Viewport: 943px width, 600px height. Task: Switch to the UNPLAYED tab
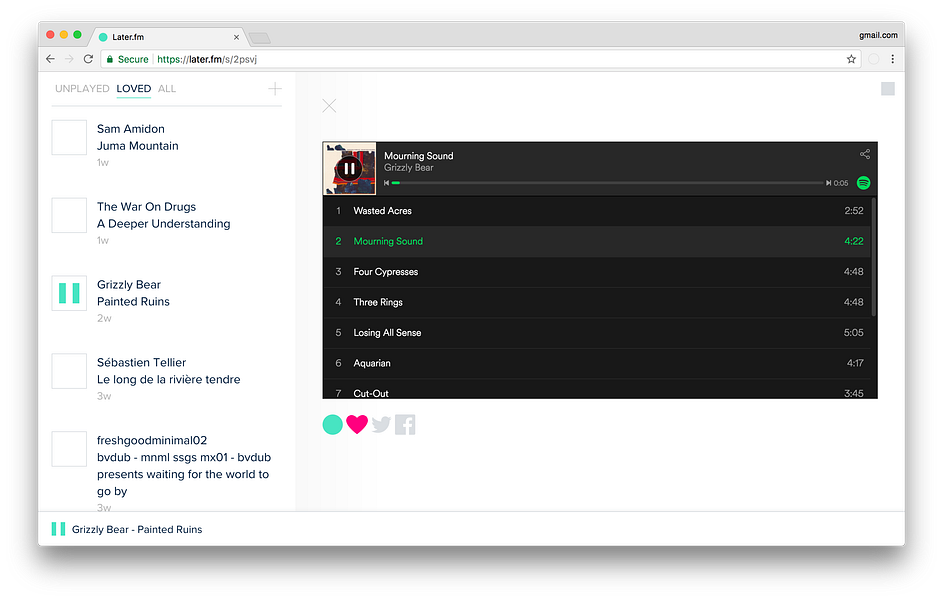82,89
